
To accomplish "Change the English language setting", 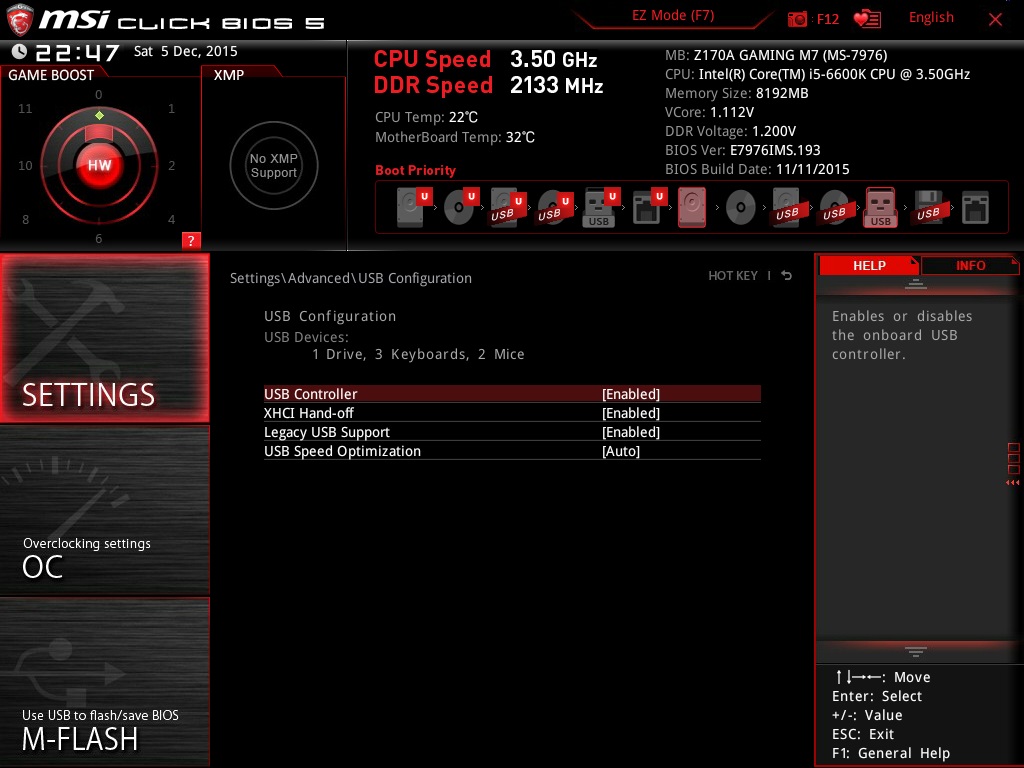I will pos(931,18).
